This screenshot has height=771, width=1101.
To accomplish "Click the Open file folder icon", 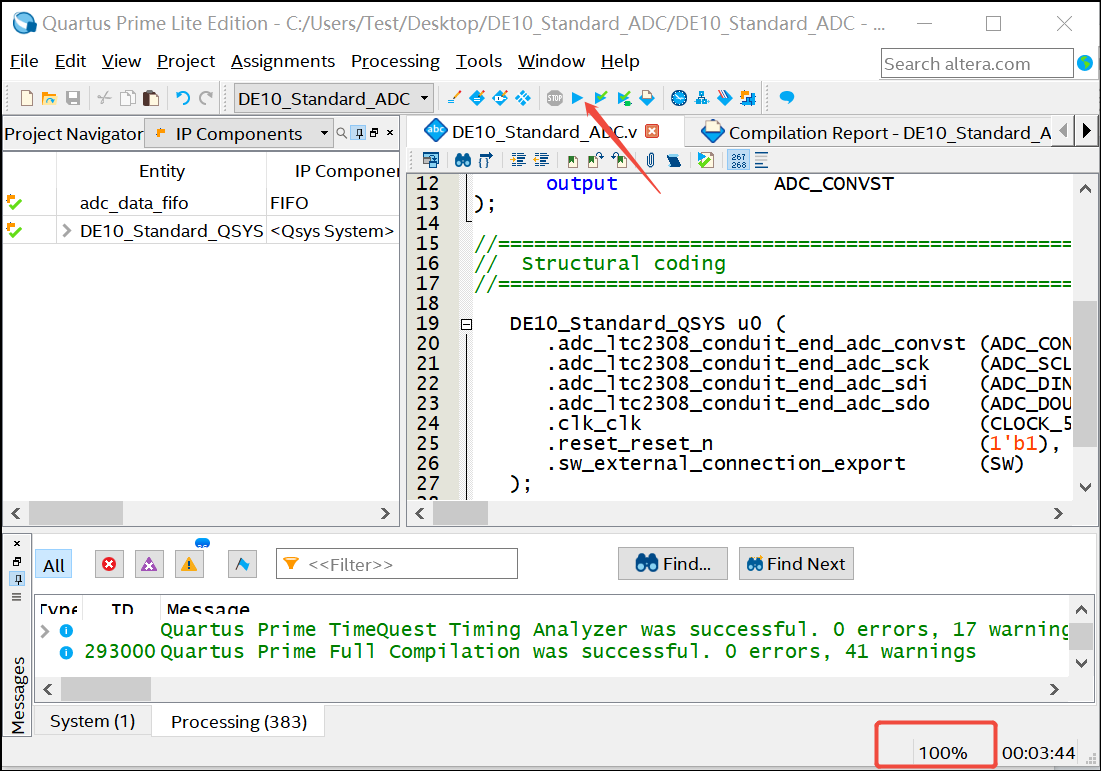I will (x=49, y=98).
